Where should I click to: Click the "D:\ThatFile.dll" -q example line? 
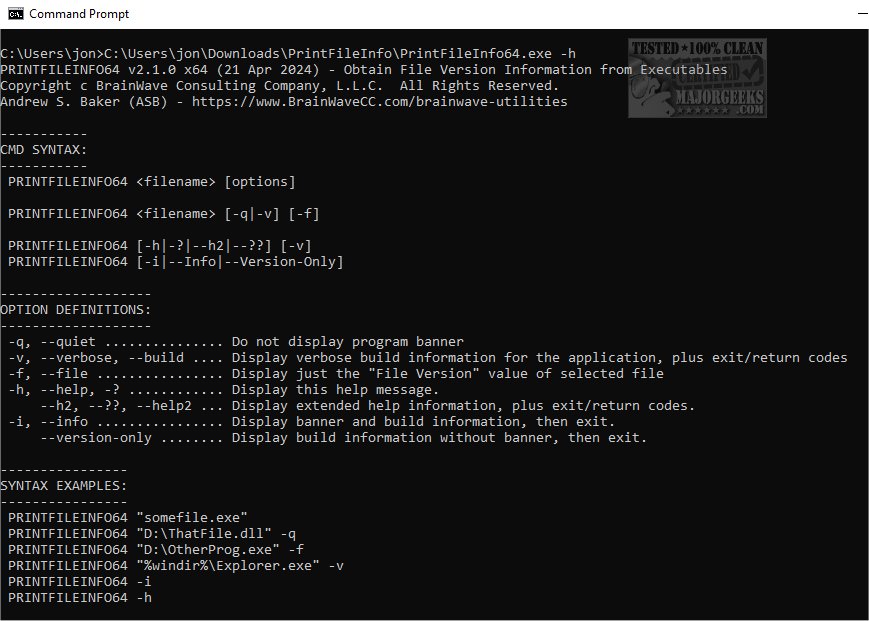[x=151, y=533]
